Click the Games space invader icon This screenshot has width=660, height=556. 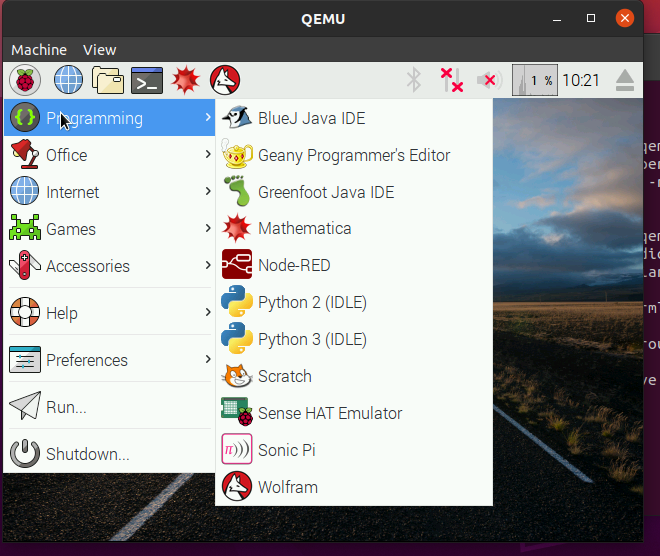[25, 228]
